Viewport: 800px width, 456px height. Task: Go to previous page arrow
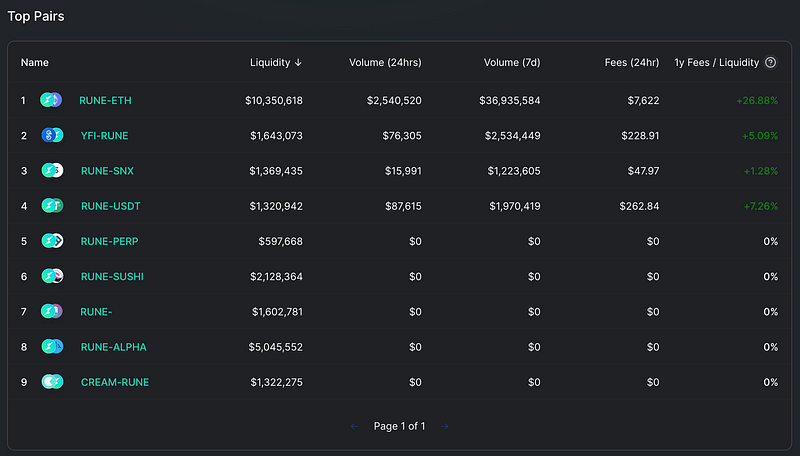tap(355, 426)
